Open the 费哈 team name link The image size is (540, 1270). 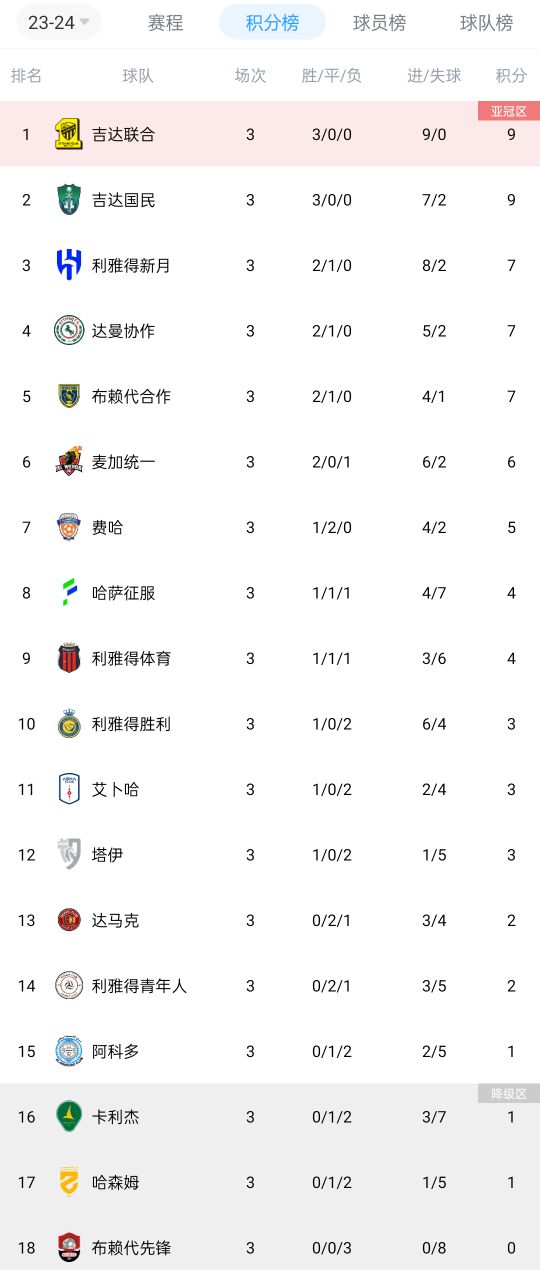[107, 527]
